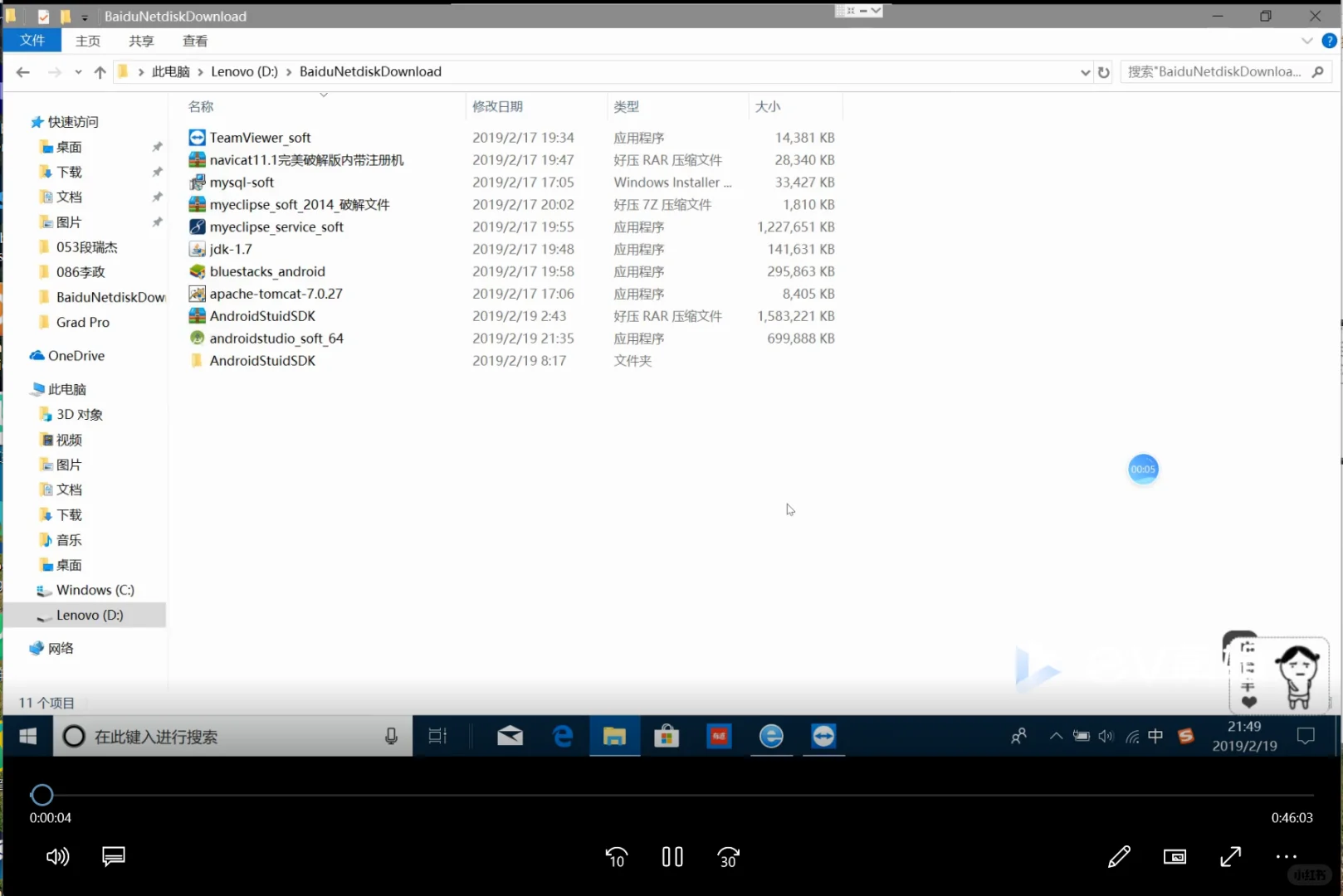Skip forward 30 seconds in video
Screen dimensions: 1343x896
click(728, 857)
